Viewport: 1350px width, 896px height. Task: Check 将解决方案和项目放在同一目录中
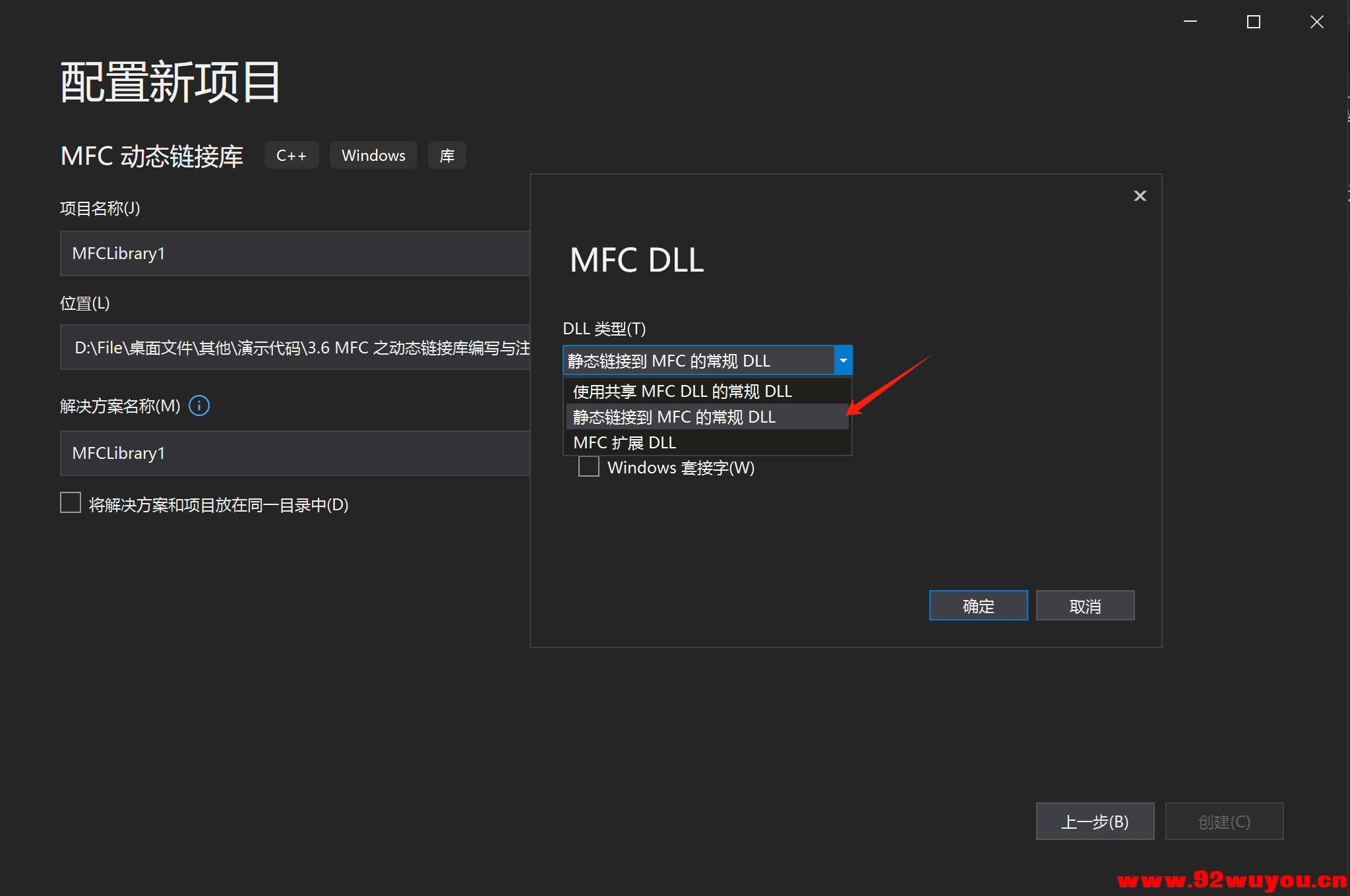70,502
